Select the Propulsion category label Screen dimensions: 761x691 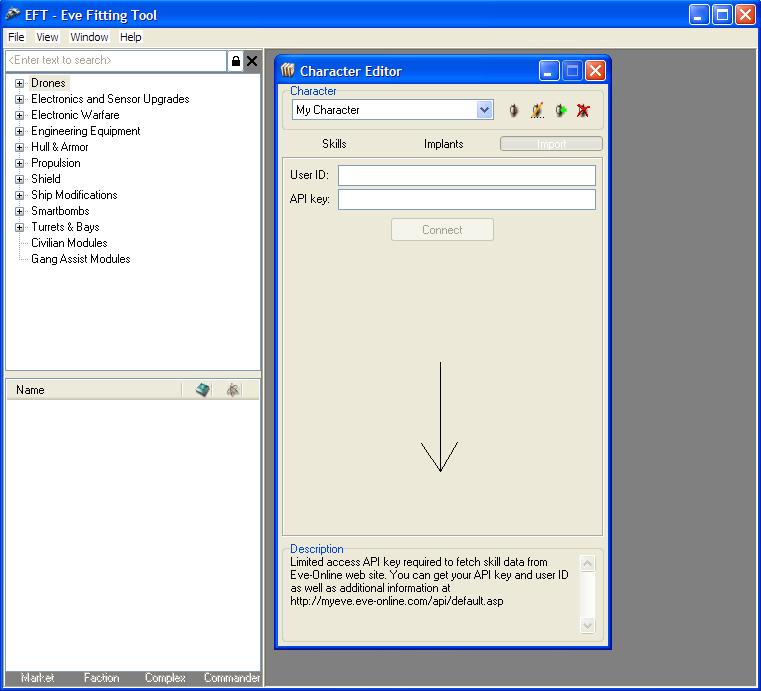point(55,163)
